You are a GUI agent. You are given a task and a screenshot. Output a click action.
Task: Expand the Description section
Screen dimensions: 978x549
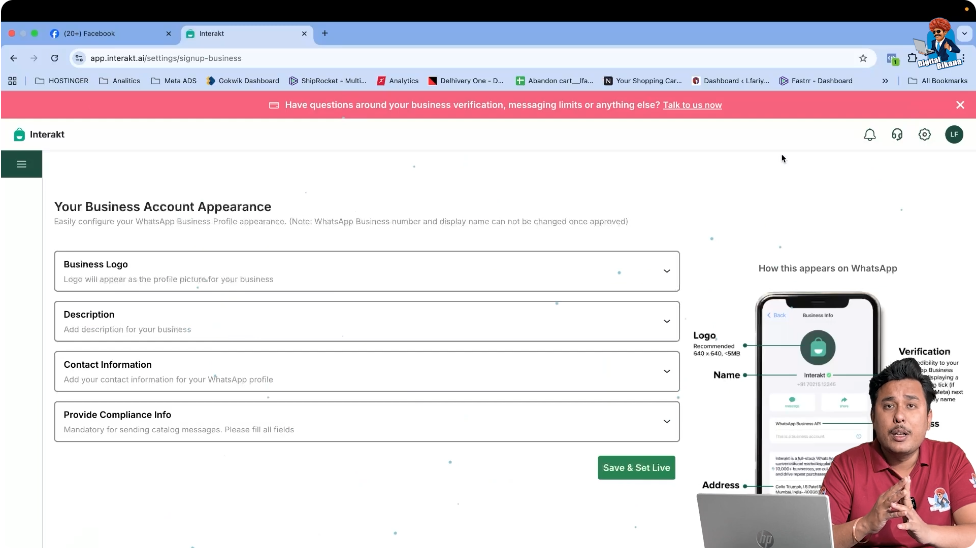click(x=367, y=321)
